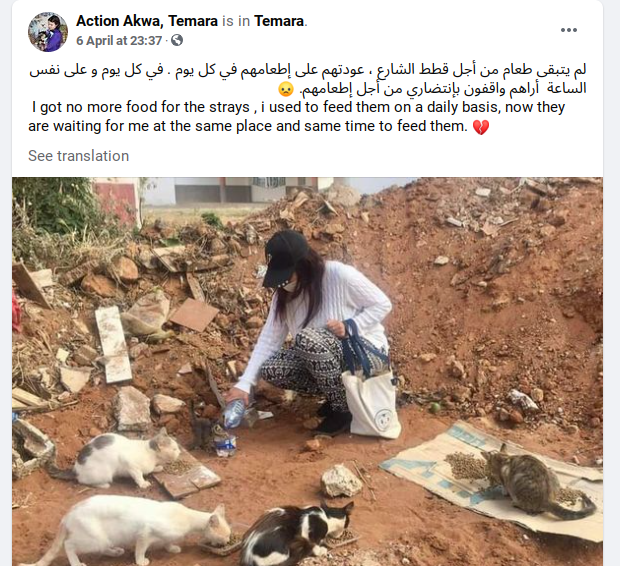This screenshot has width=620, height=566.
Task: Click See translation under the post
Action: [x=78, y=156]
